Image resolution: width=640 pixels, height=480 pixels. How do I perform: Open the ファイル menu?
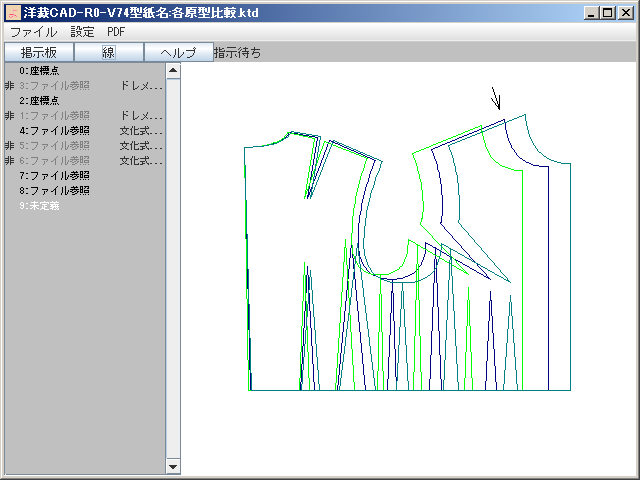point(33,32)
